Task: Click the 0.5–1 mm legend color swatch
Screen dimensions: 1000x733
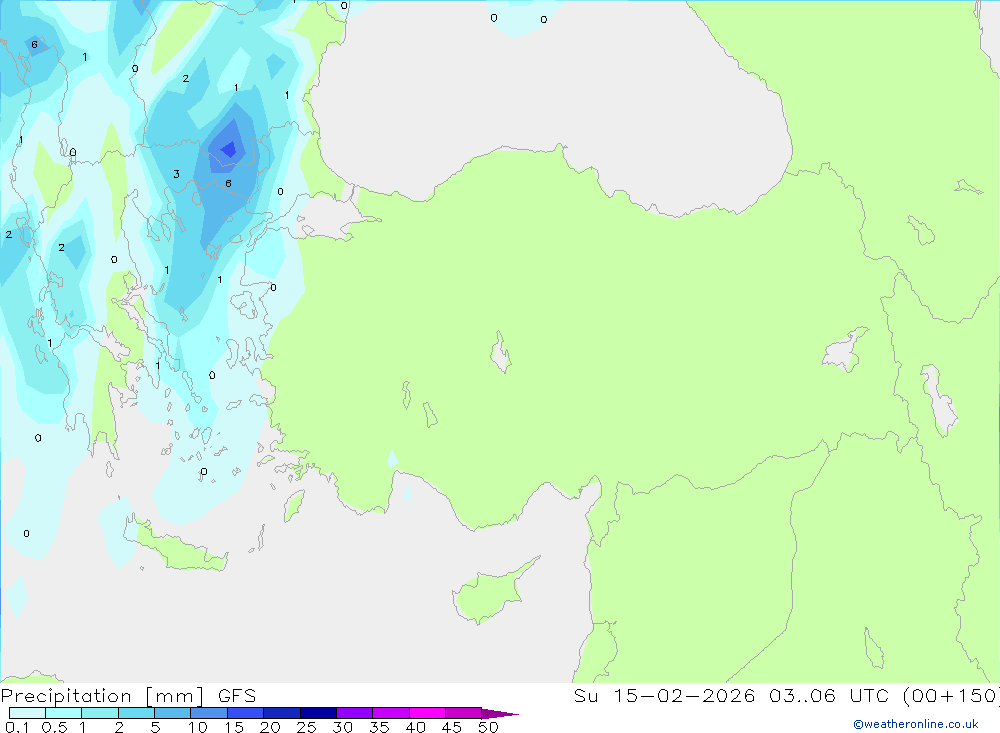Action: click(63, 713)
